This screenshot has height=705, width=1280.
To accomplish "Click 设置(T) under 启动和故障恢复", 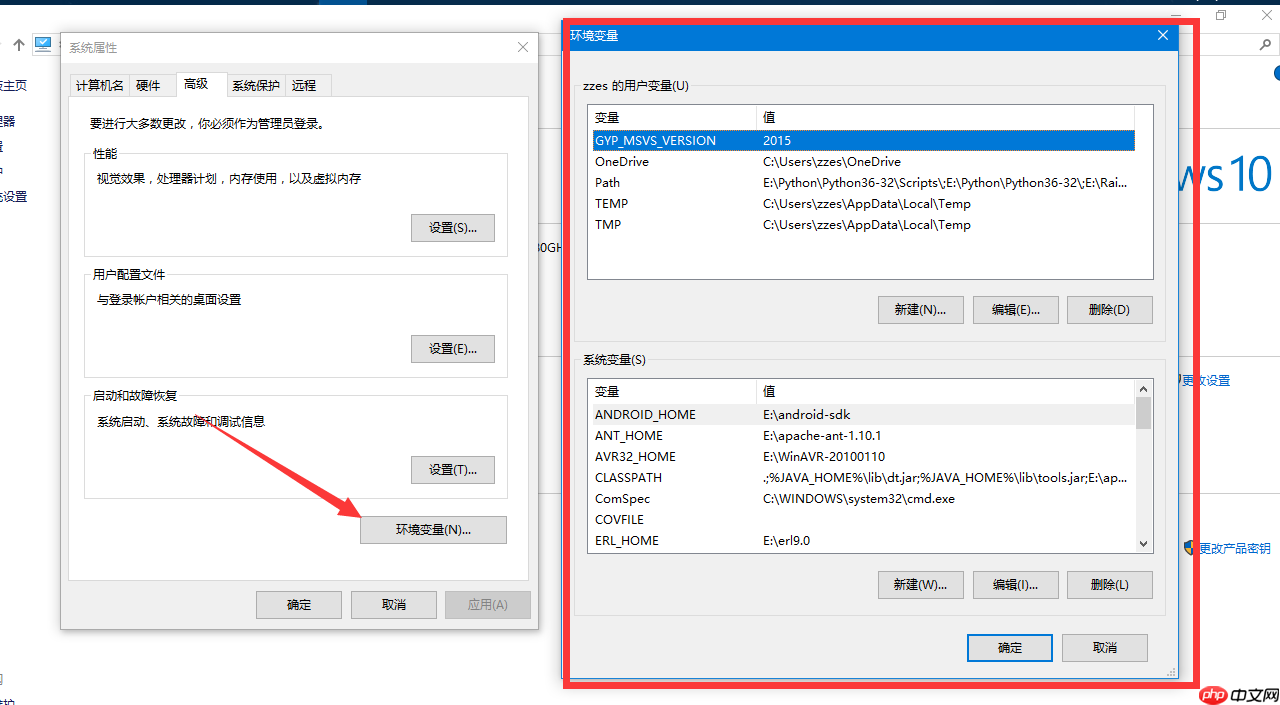I will coord(452,469).
